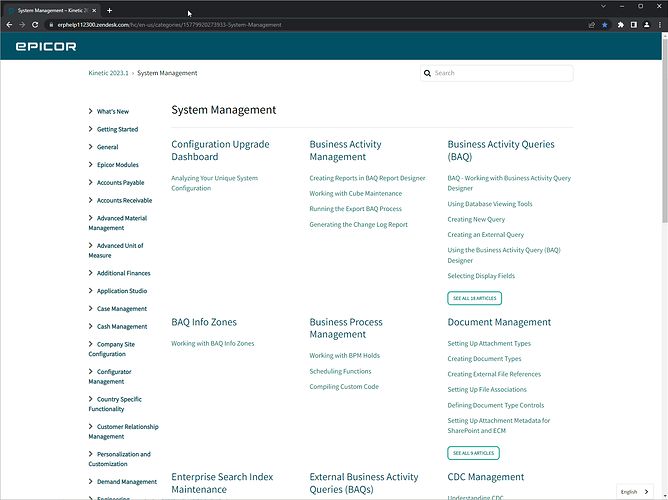Click the page vertical scrollbar thumb

(x=665, y=130)
